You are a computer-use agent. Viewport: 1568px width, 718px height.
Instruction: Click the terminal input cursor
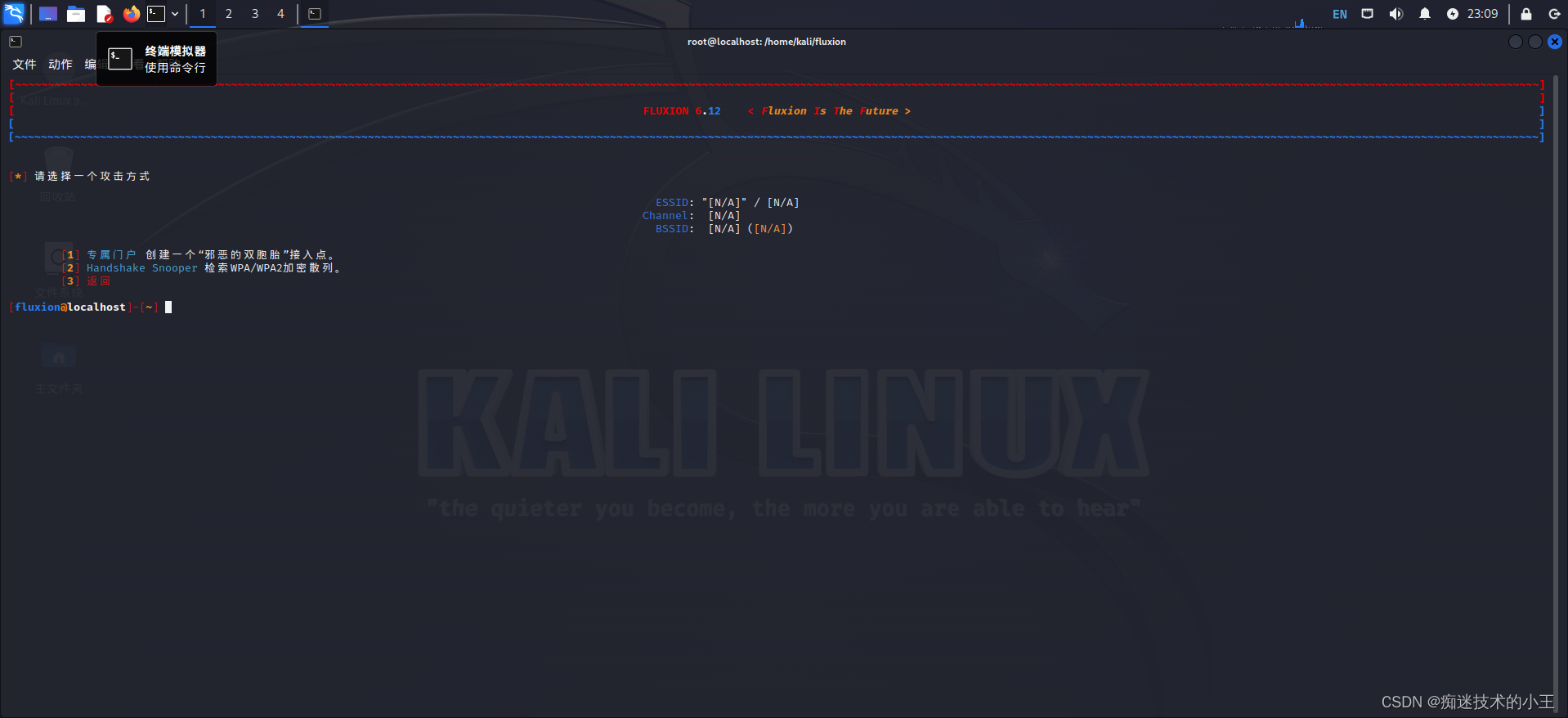[168, 307]
